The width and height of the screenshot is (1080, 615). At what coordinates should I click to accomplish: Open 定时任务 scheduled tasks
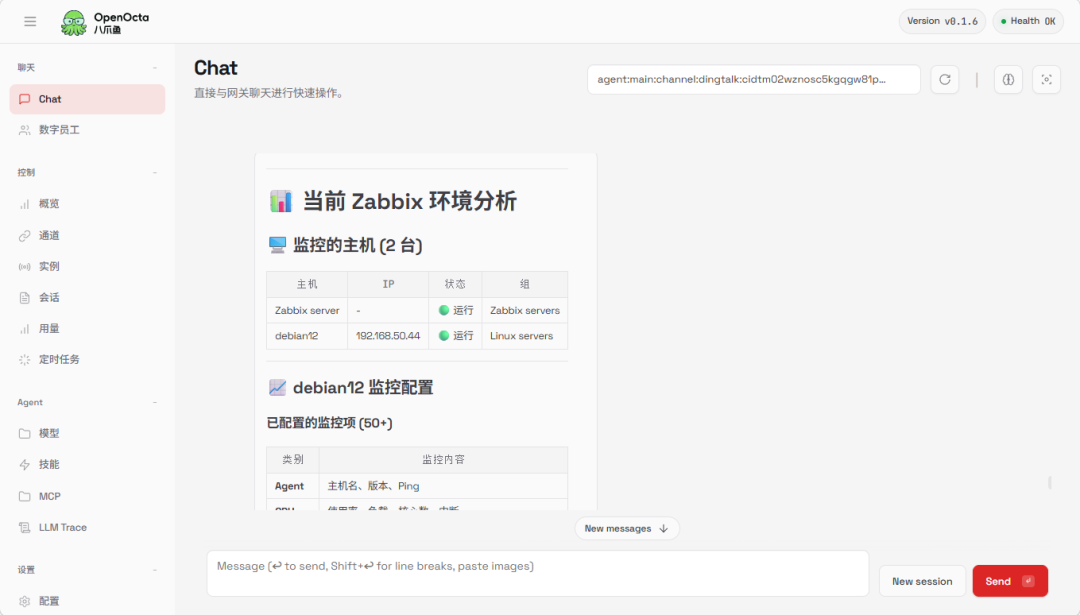(x=87, y=359)
